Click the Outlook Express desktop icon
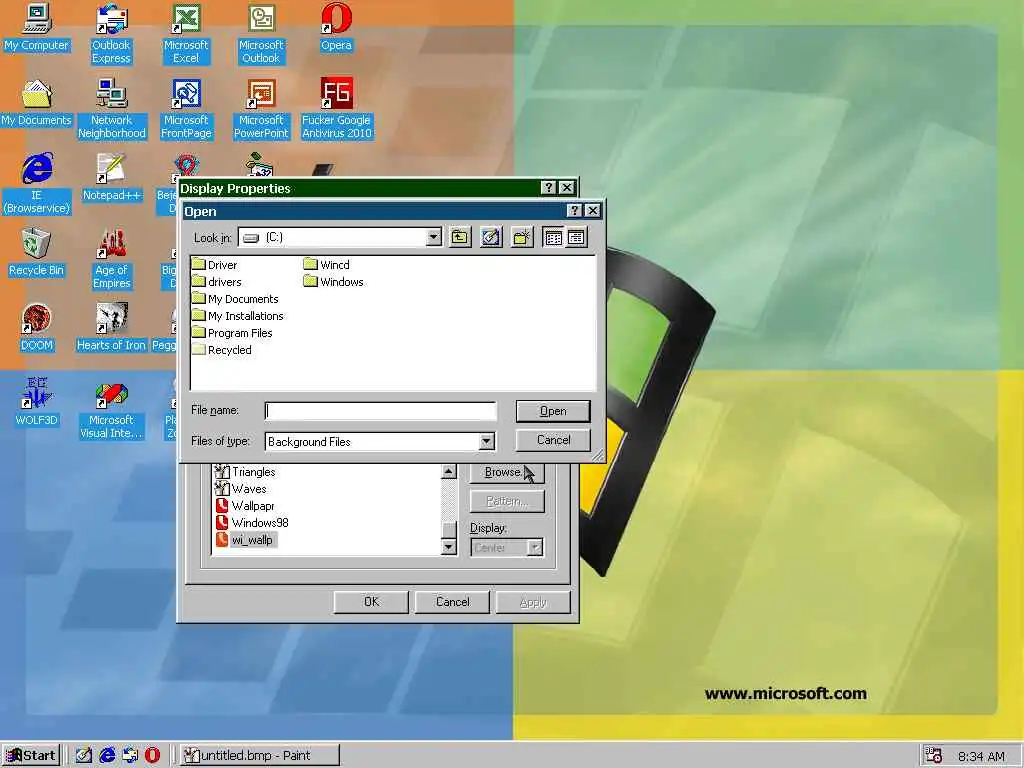1024x768 pixels. (x=111, y=33)
